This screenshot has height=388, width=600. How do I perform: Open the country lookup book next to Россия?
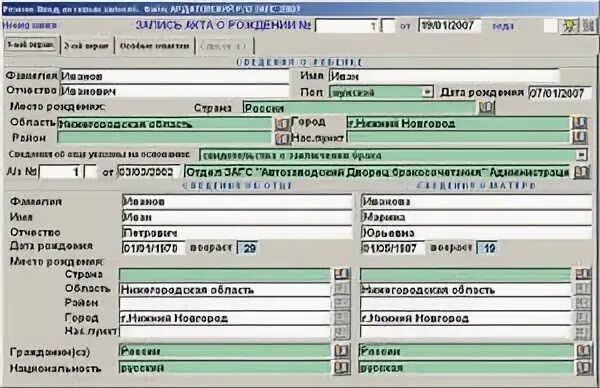pyautogui.click(x=487, y=107)
